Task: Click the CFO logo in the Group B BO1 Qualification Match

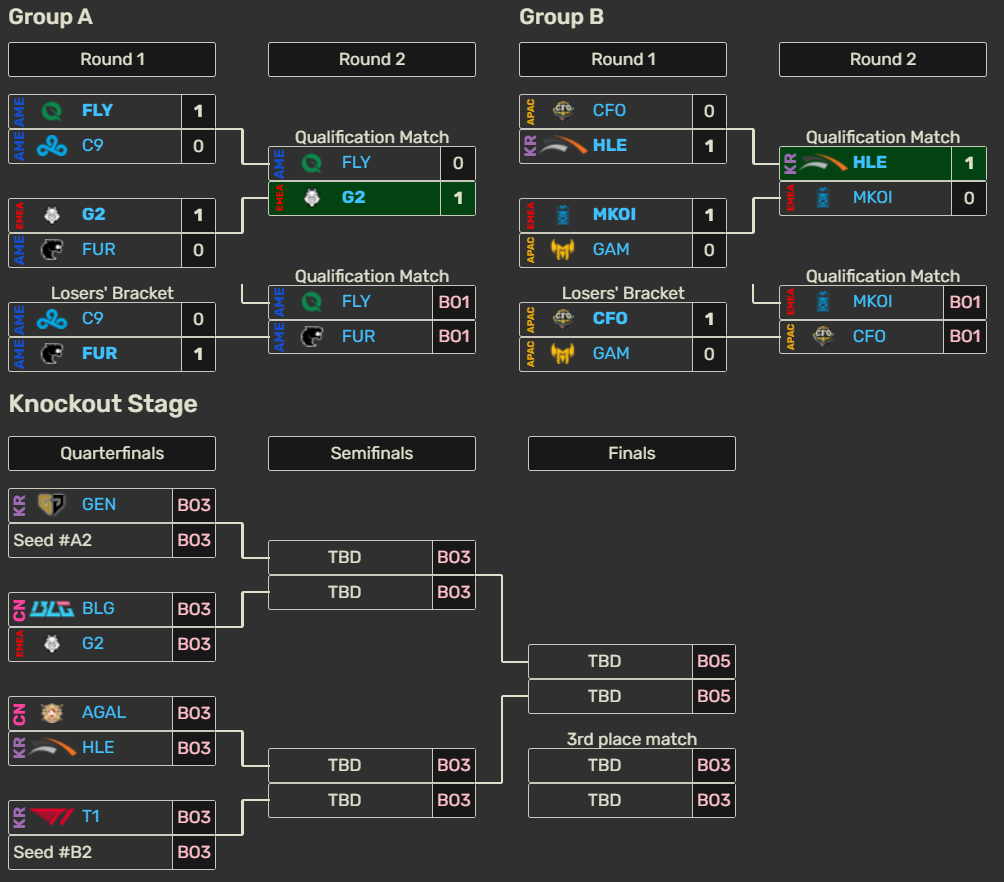Action: click(x=823, y=336)
